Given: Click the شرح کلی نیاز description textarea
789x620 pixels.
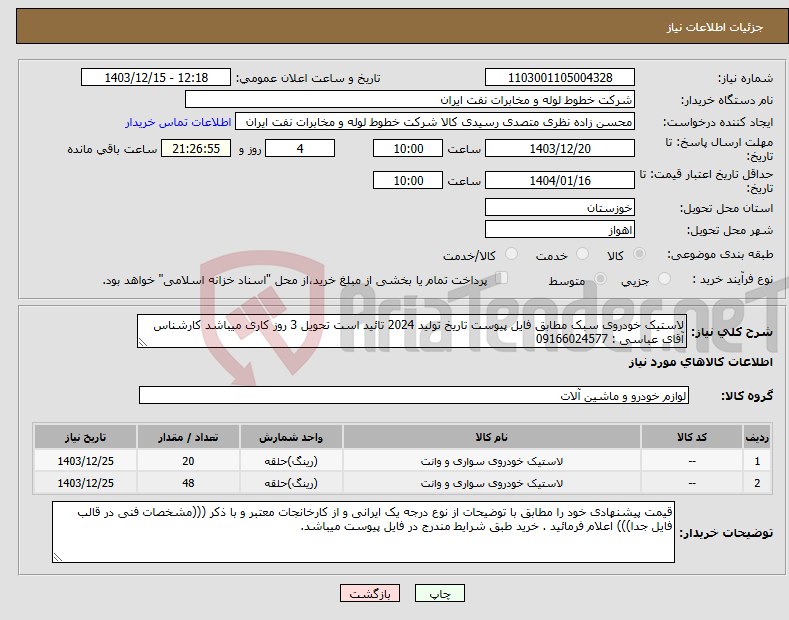Looking at the screenshot, I should (412, 331).
